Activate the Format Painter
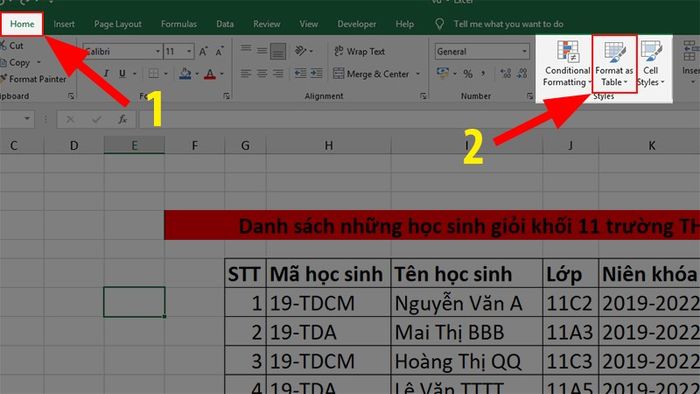This screenshot has width=700, height=394. [x=33, y=79]
